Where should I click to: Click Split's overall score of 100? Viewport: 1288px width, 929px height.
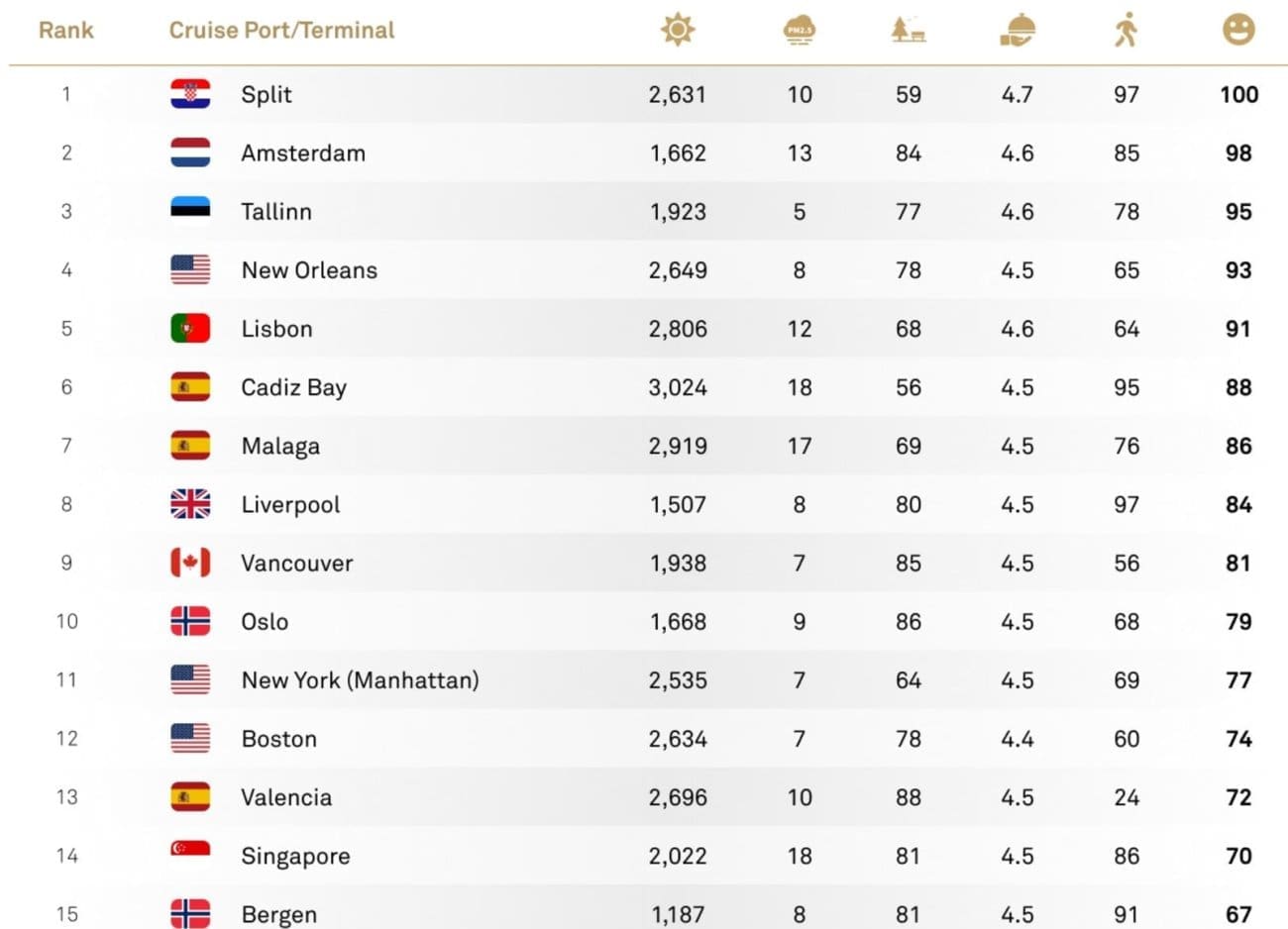[x=1238, y=95]
